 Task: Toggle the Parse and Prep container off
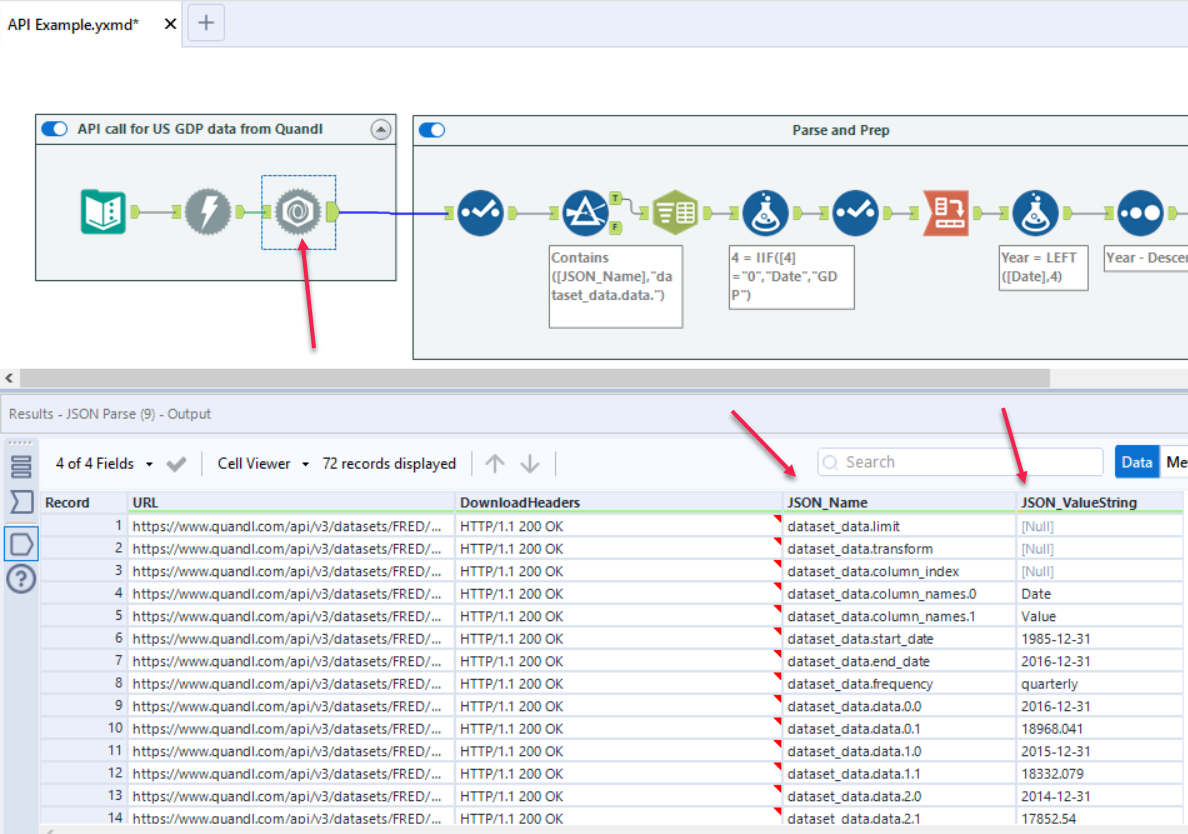(x=432, y=130)
